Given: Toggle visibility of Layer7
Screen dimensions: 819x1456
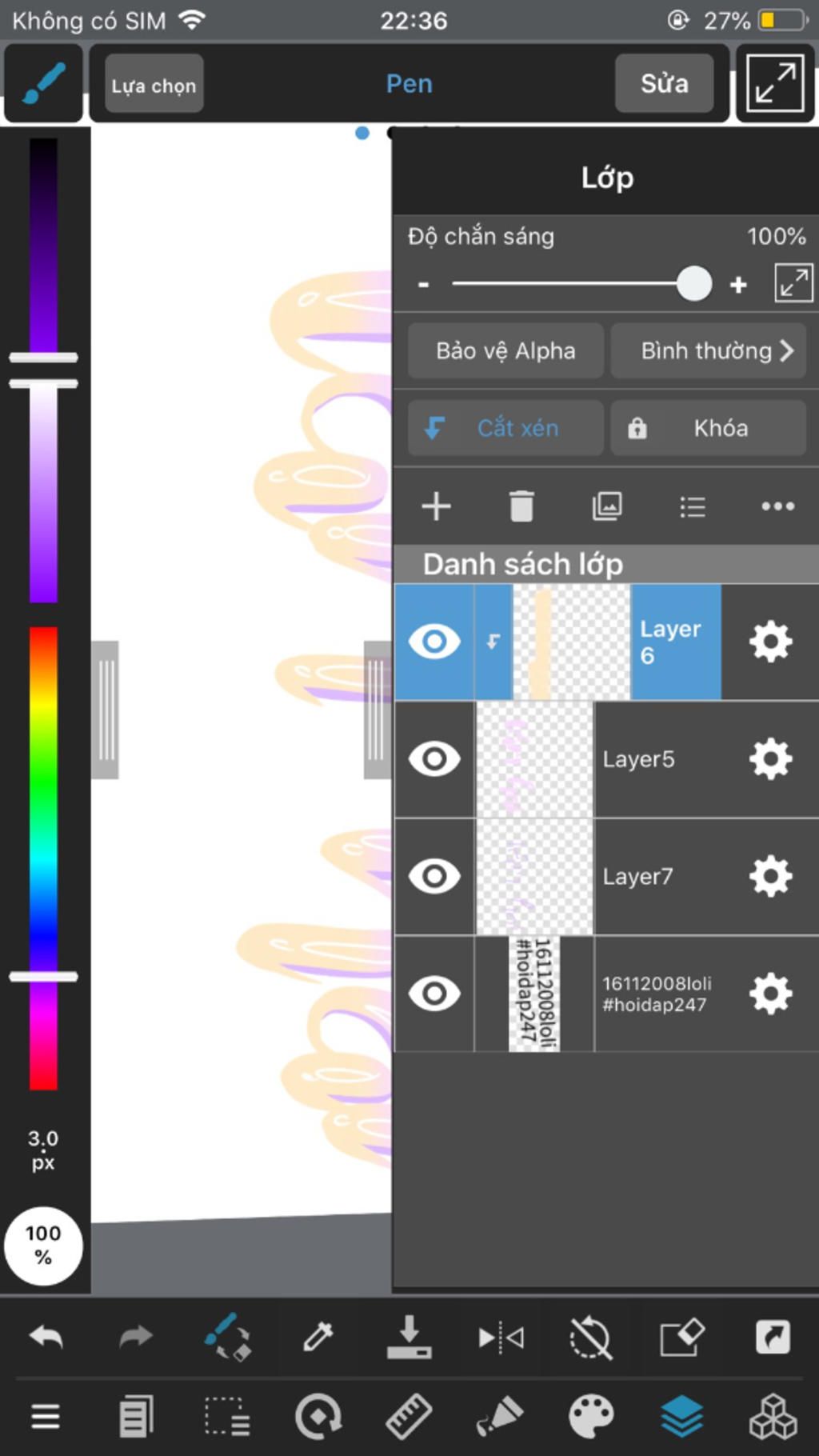Looking at the screenshot, I should point(434,876).
